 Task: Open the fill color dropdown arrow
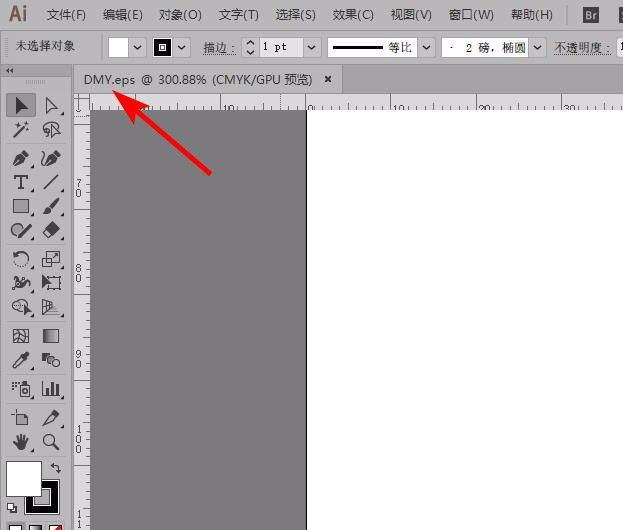137,48
